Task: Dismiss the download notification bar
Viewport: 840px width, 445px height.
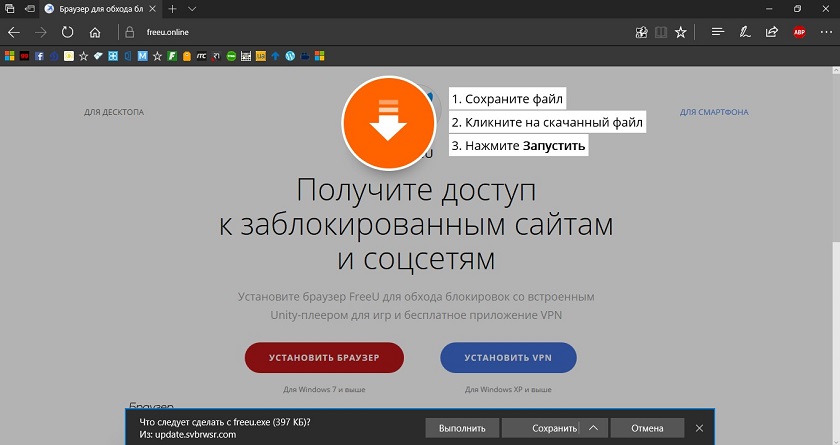Action: click(x=699, y=428)
